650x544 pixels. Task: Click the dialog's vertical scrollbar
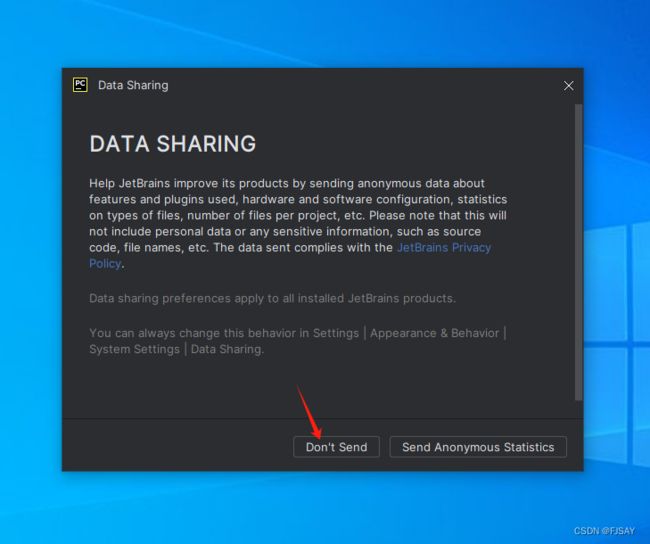(x=578, y=252)
